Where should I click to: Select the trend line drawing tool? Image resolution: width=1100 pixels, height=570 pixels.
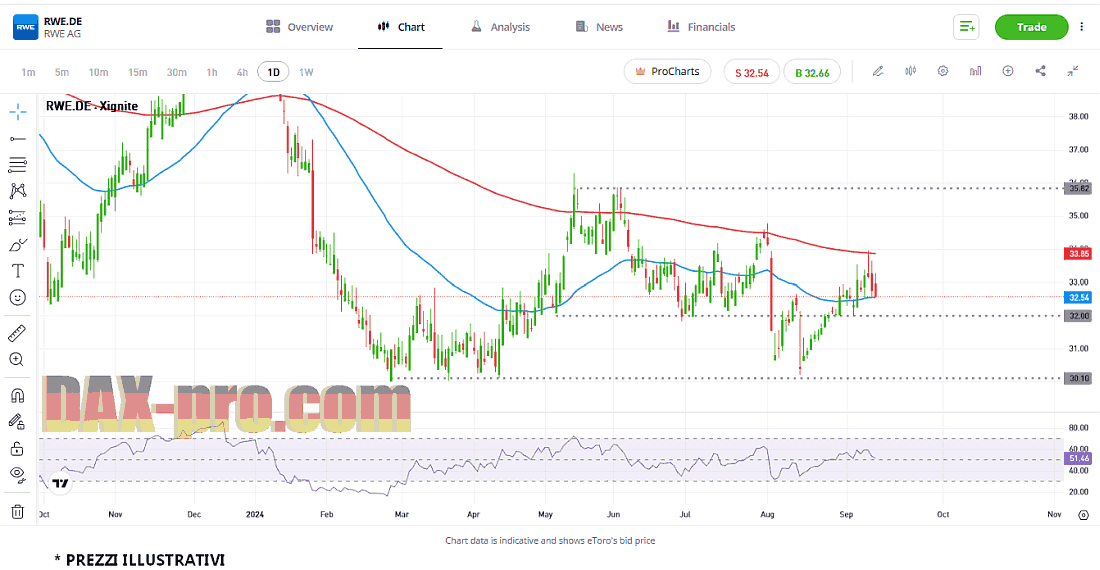[x=18, y=139]
